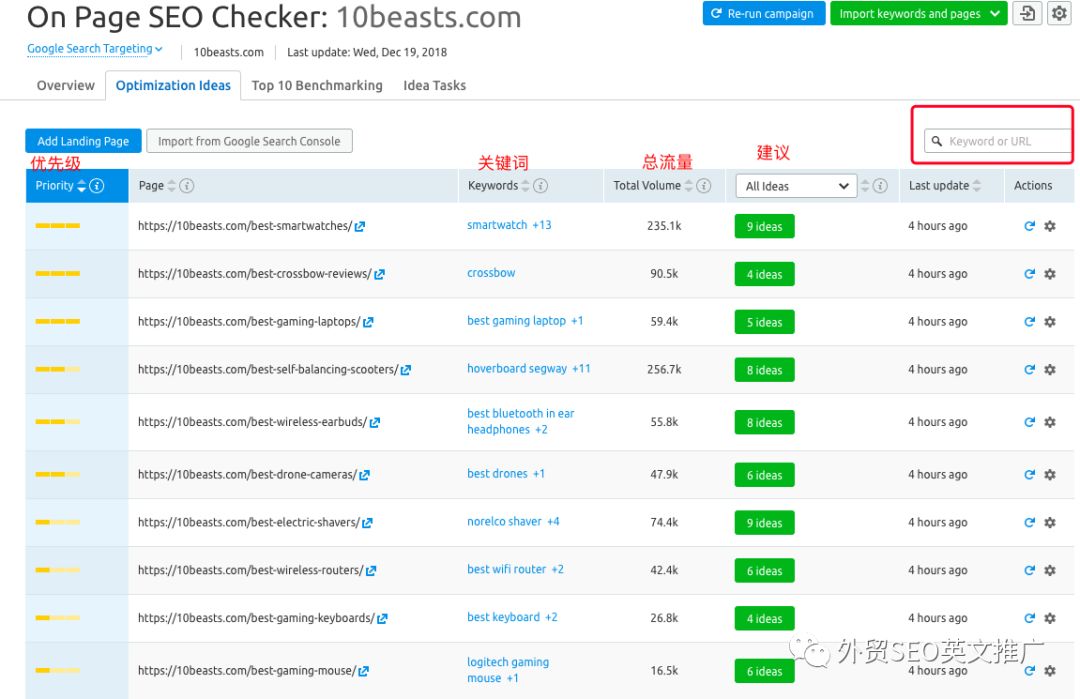Open 9 ideas for best-smartwatches page

coord(765,227)
